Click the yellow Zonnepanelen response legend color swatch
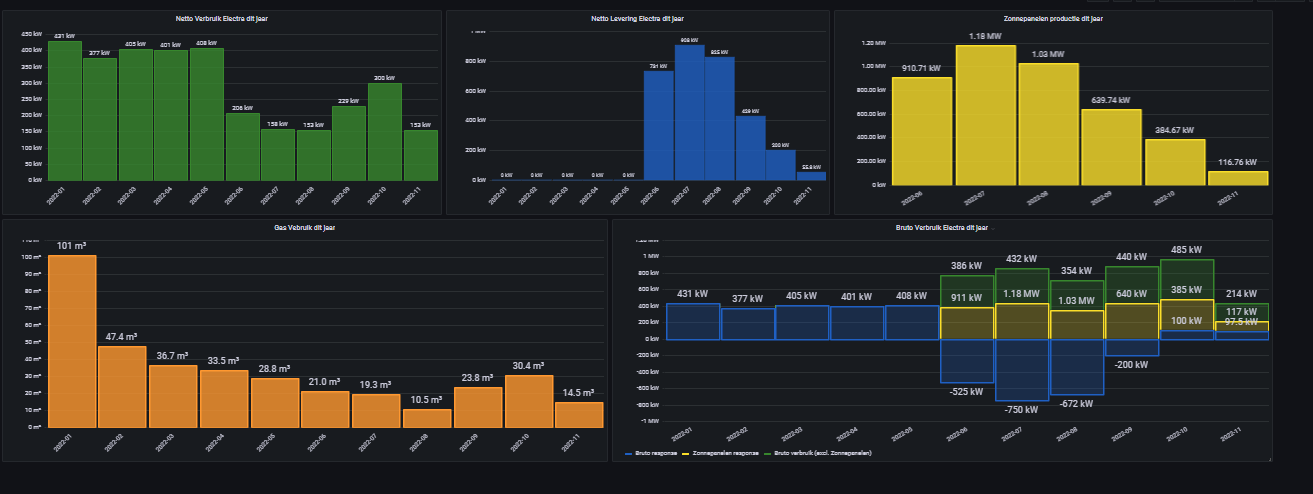The width and height of the screenshot is (1313, 494). click(687, 453)
